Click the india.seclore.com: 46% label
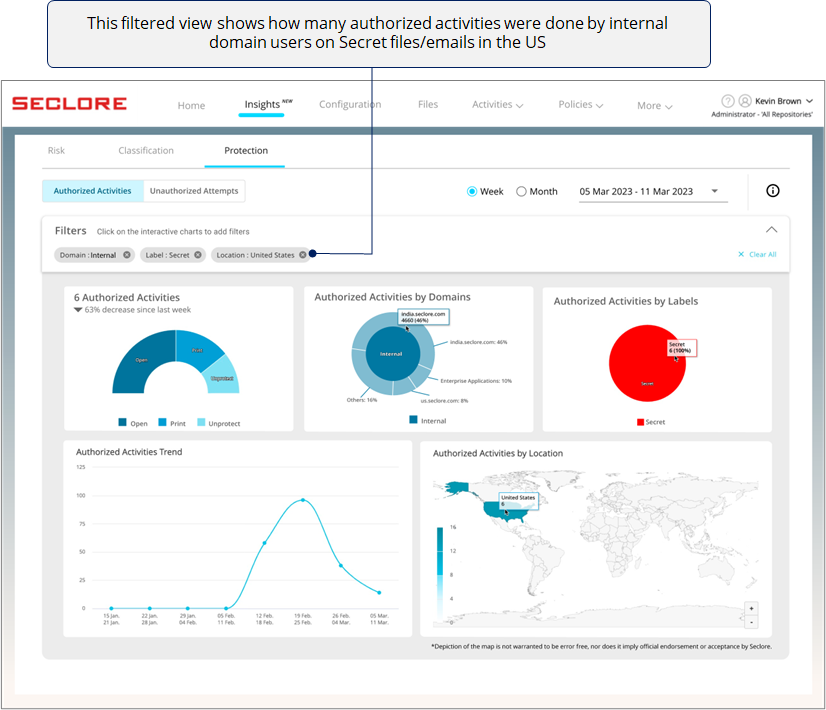Image resolution: width=826 pixels, height=710 pixels. [478, 342]
